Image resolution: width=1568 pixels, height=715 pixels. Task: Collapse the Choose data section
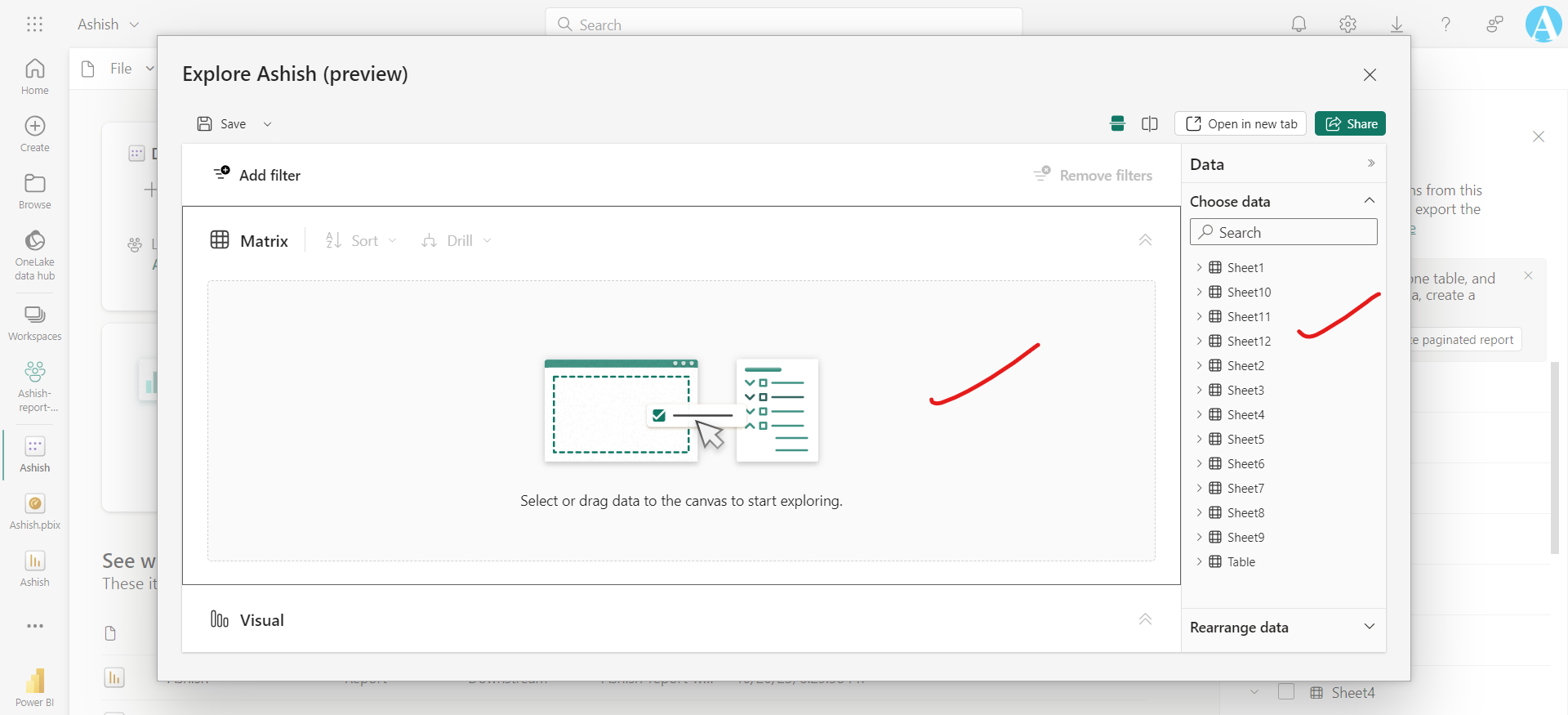[1369, 201]
